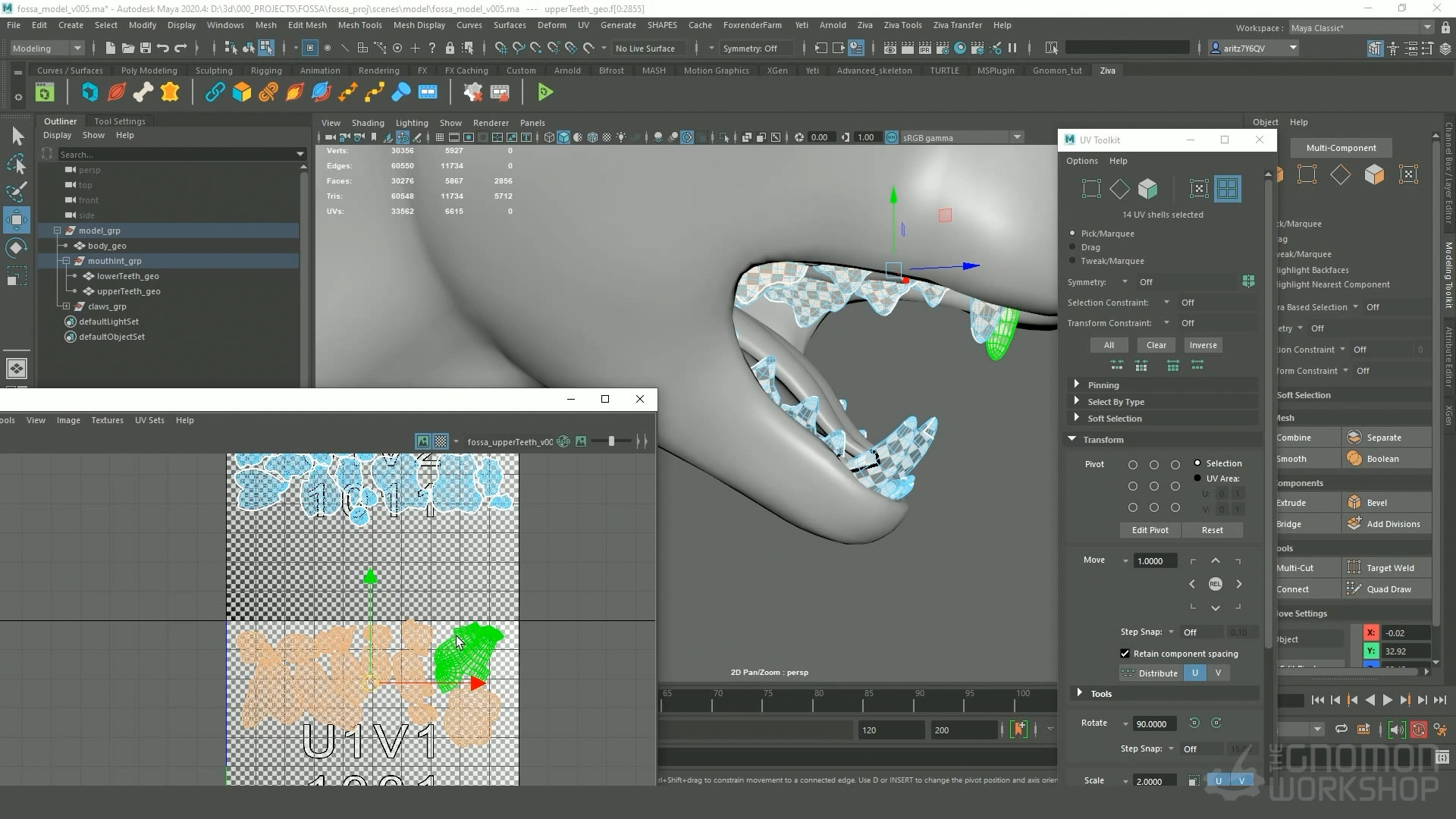1456x819 pixels.
Task: Click the Rotate tool in the toolbox
Action: coord(17,248)
